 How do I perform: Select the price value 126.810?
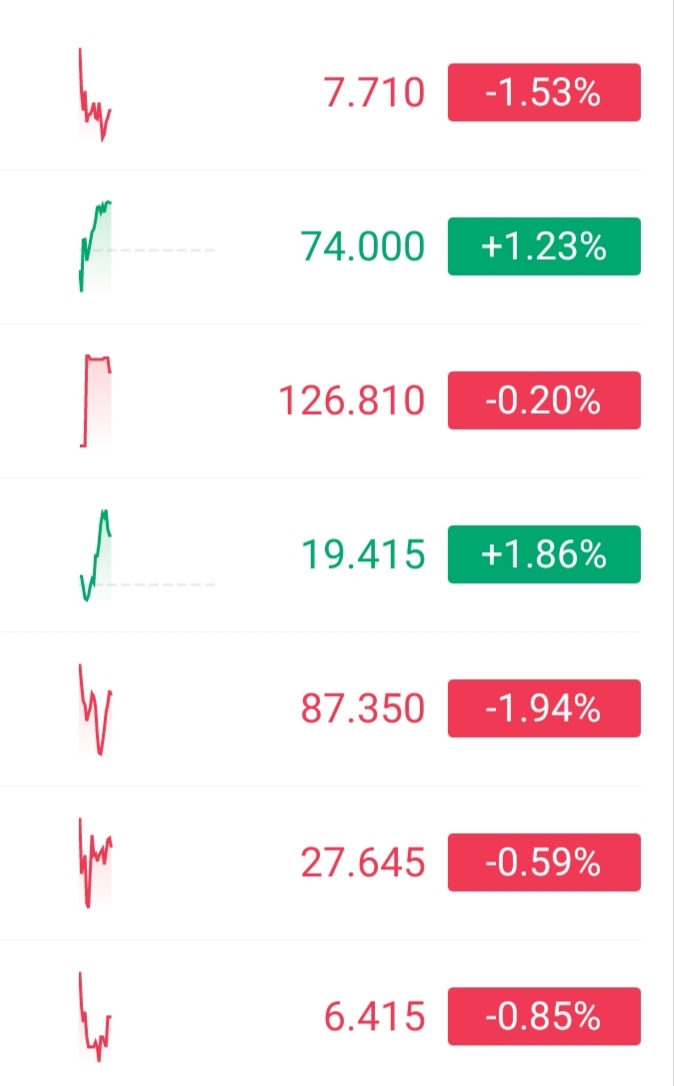coord(351,401)
